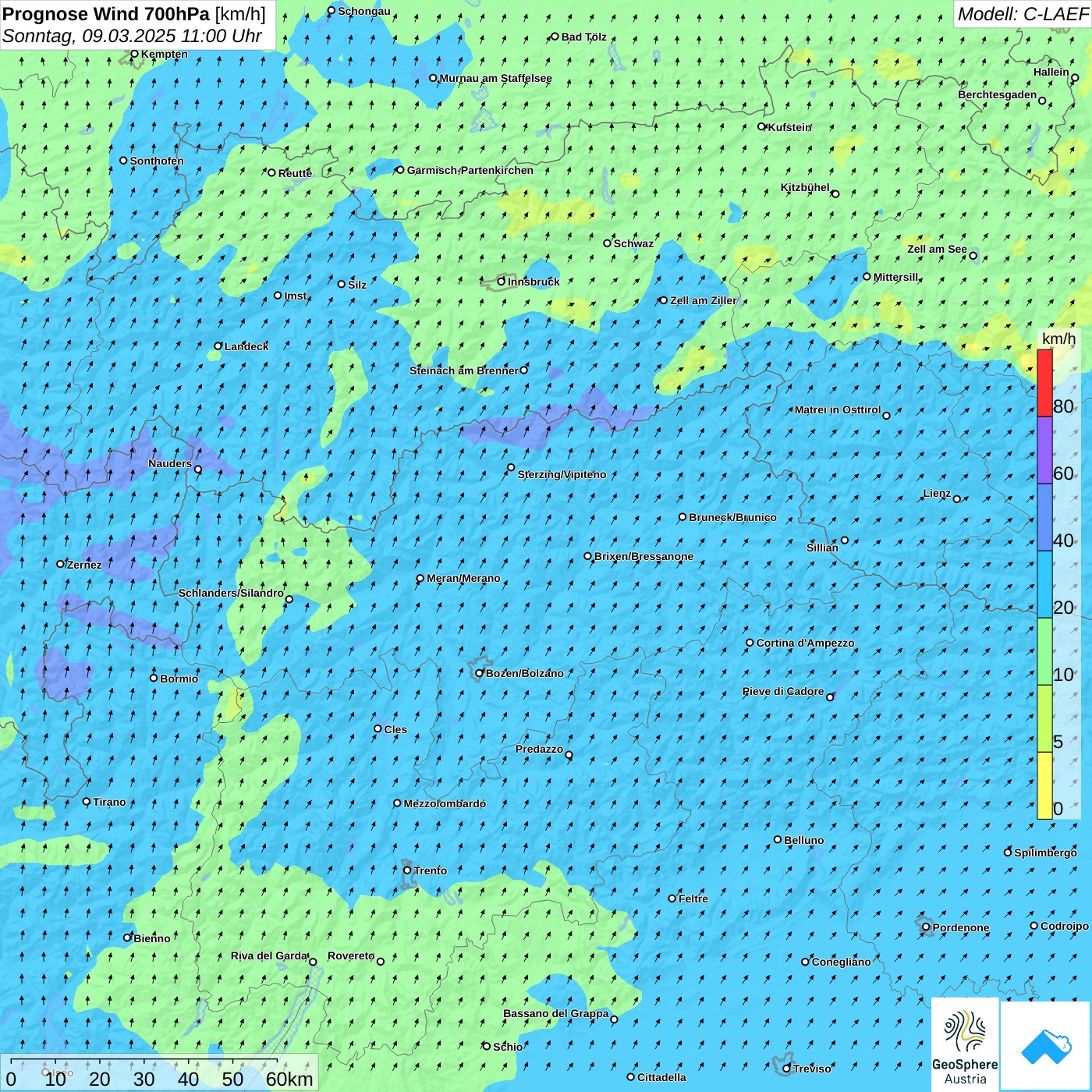Viewport: 1092px width, 1092px height.
Task: Select the yellow legend band for 0–5 km/h
Action: pos(1044,786)
